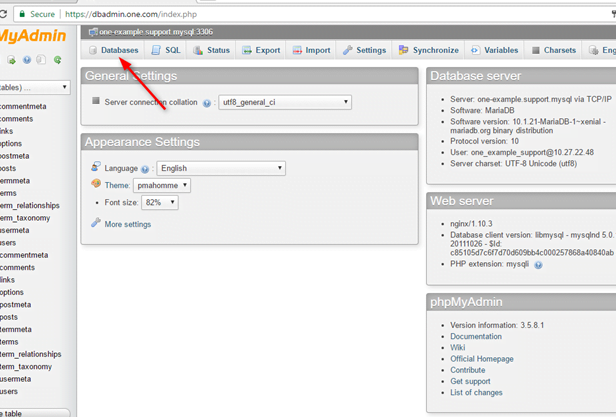Image resolution: width=616 pixels, height=417 pixels.
Task: Click the Language person icon
Action: pyautogui.click(x=96, y=167)
